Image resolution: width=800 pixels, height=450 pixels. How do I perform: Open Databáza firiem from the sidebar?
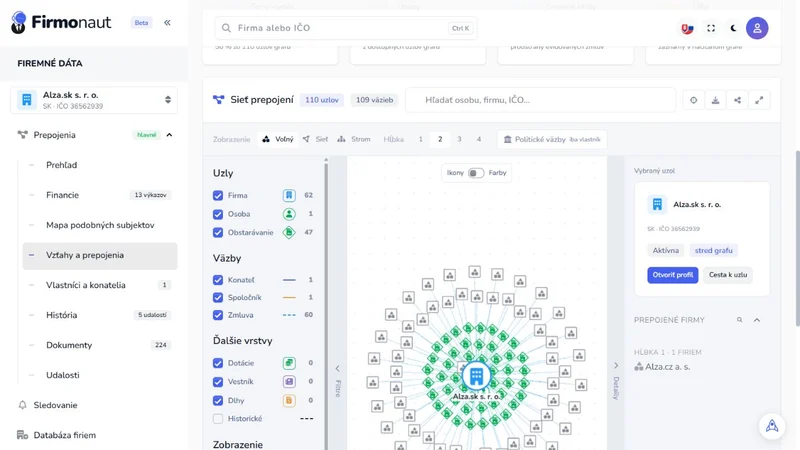(x=64, y=435)
